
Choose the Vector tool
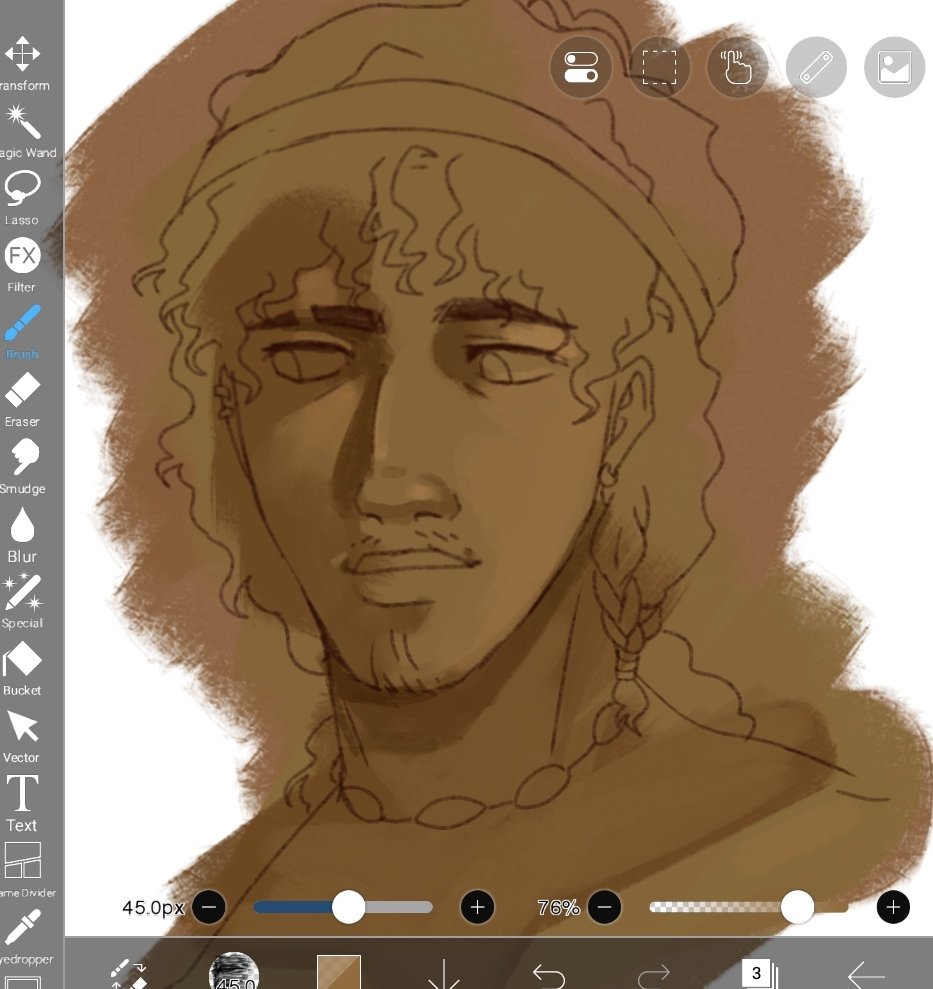tap(22, 736)
